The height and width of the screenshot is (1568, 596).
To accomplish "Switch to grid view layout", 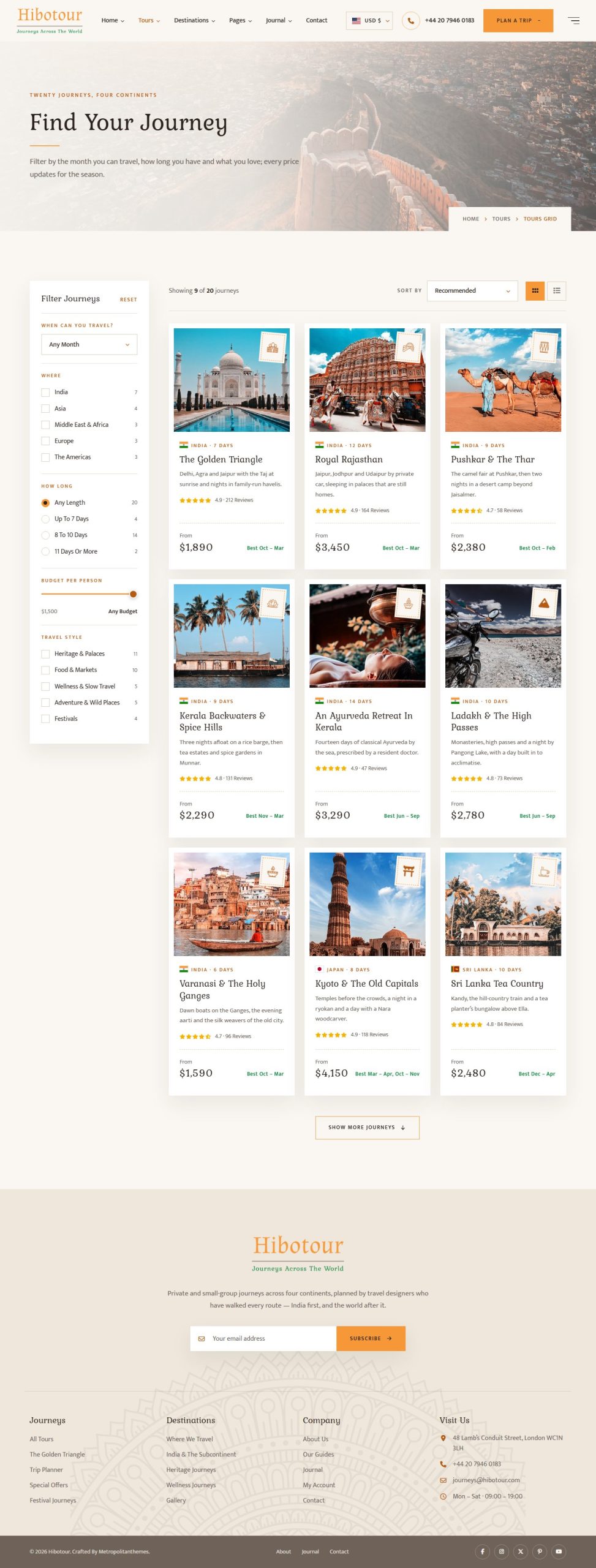I will click(x=535, y=290).
